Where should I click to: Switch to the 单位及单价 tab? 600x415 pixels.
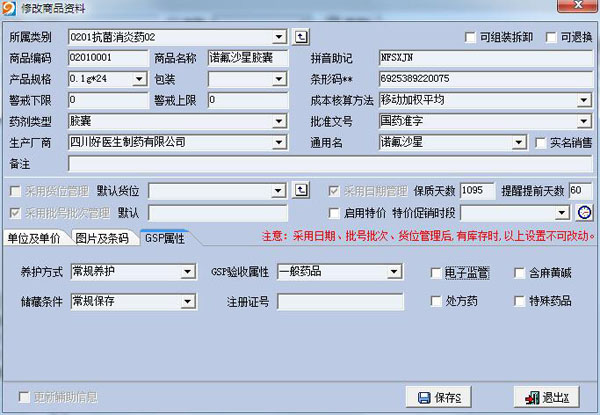click(x=33, y=238)
